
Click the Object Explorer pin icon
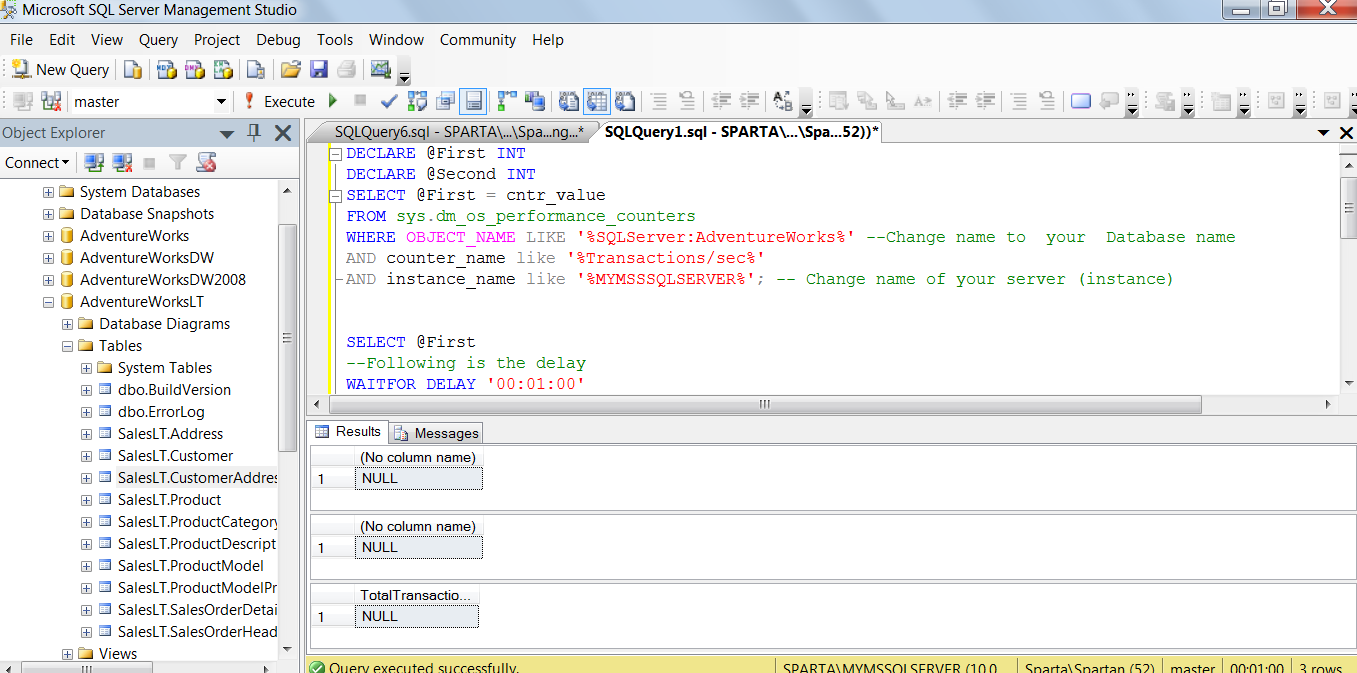tap(254, 132)
